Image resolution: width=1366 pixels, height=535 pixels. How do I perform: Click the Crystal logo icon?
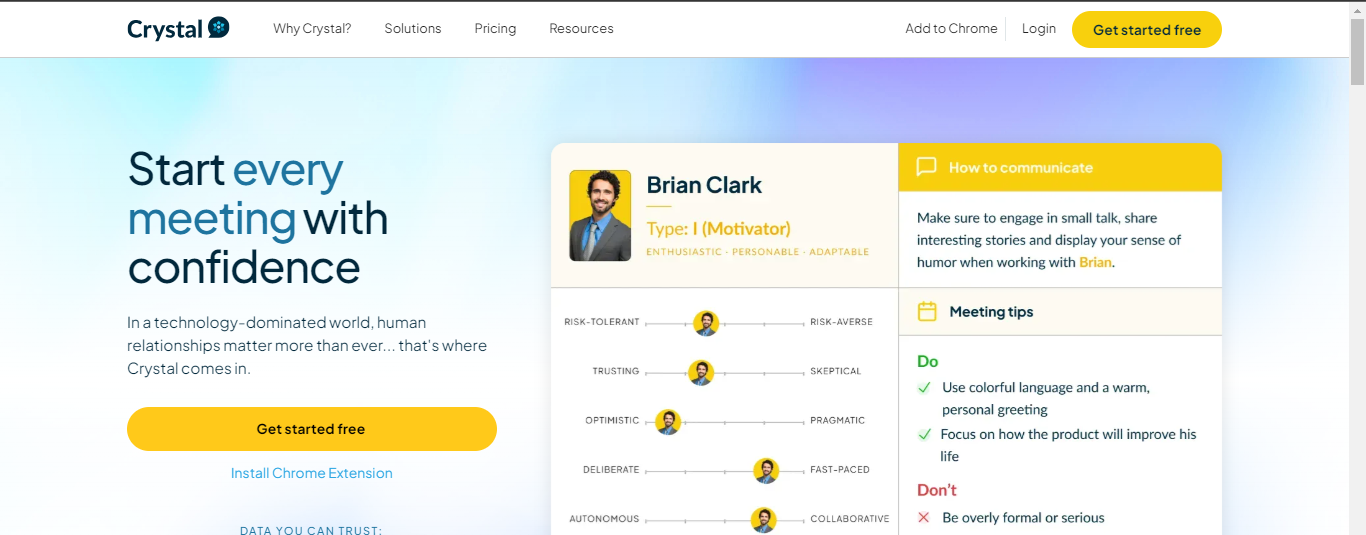pyautogui.click(x=218, y=28)
